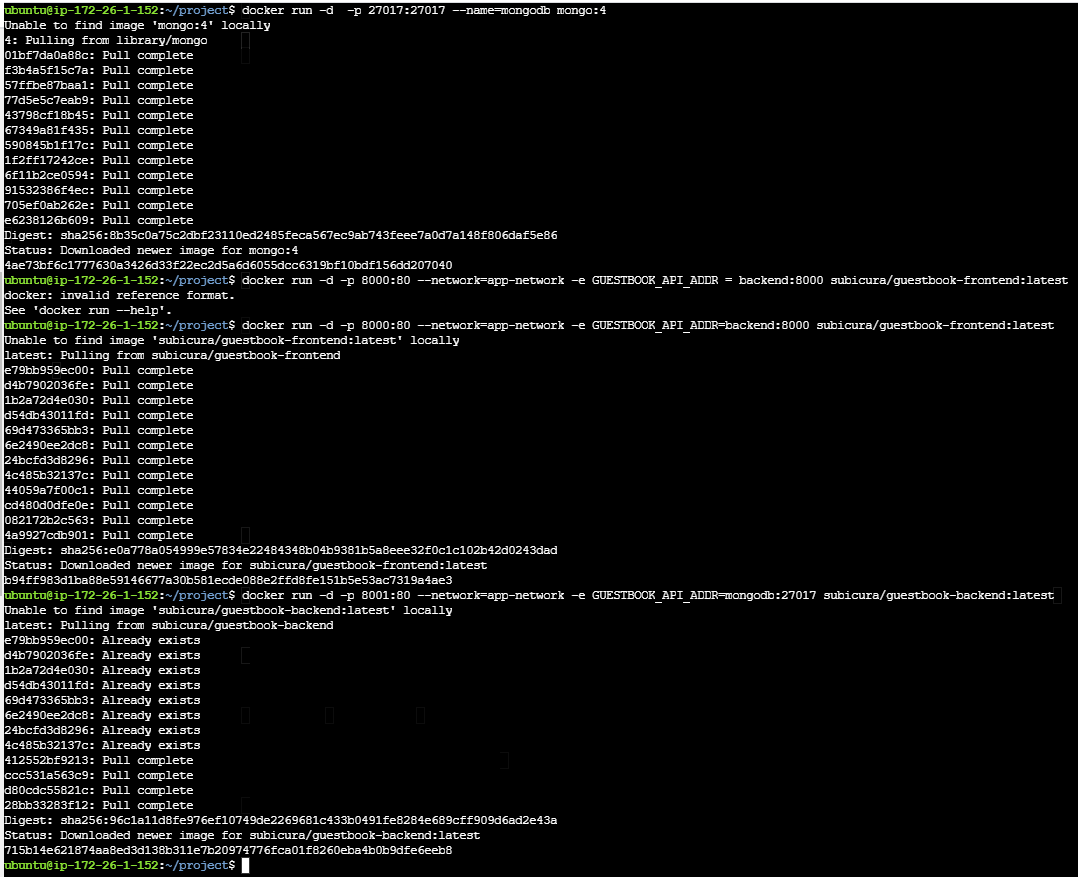The height and width of the screenshot is (877, 1078).
Task: Select container ID line starting b94ff983d1ba
Action: [x=228, y=581]
